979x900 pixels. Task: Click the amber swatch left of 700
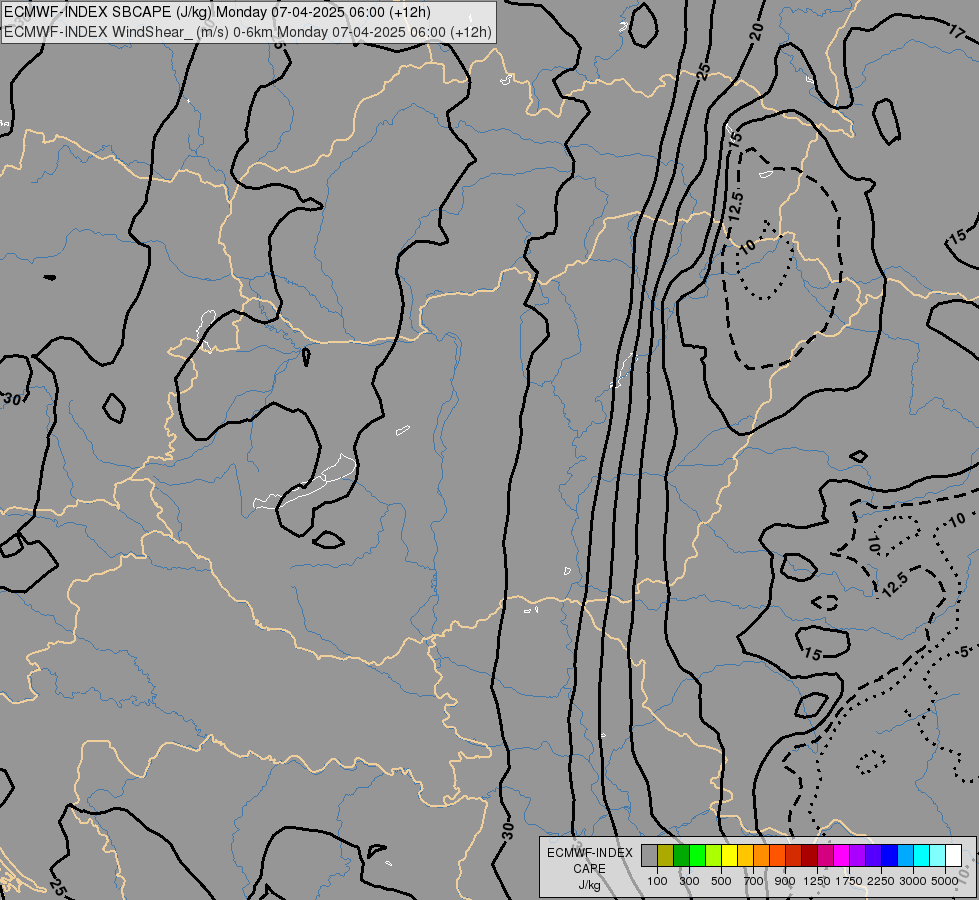pyautogui.click(x=745, y=856)
